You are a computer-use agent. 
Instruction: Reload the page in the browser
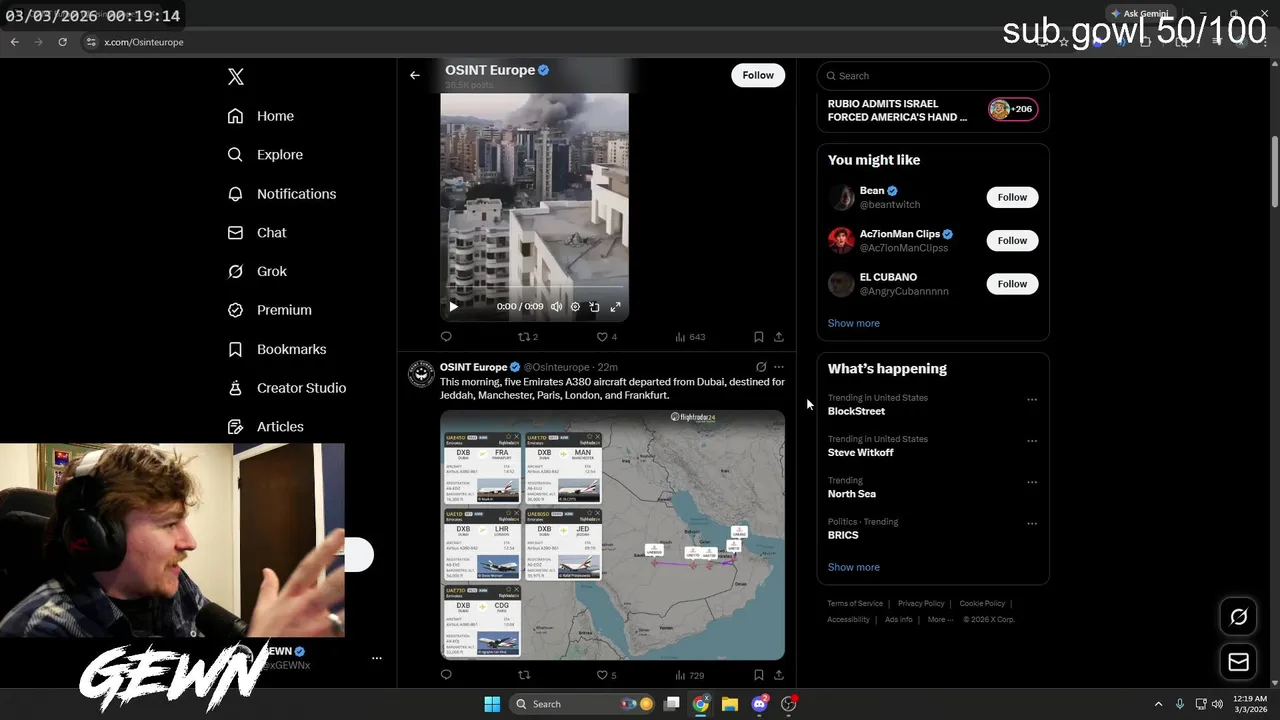click(x=62, y=42)
